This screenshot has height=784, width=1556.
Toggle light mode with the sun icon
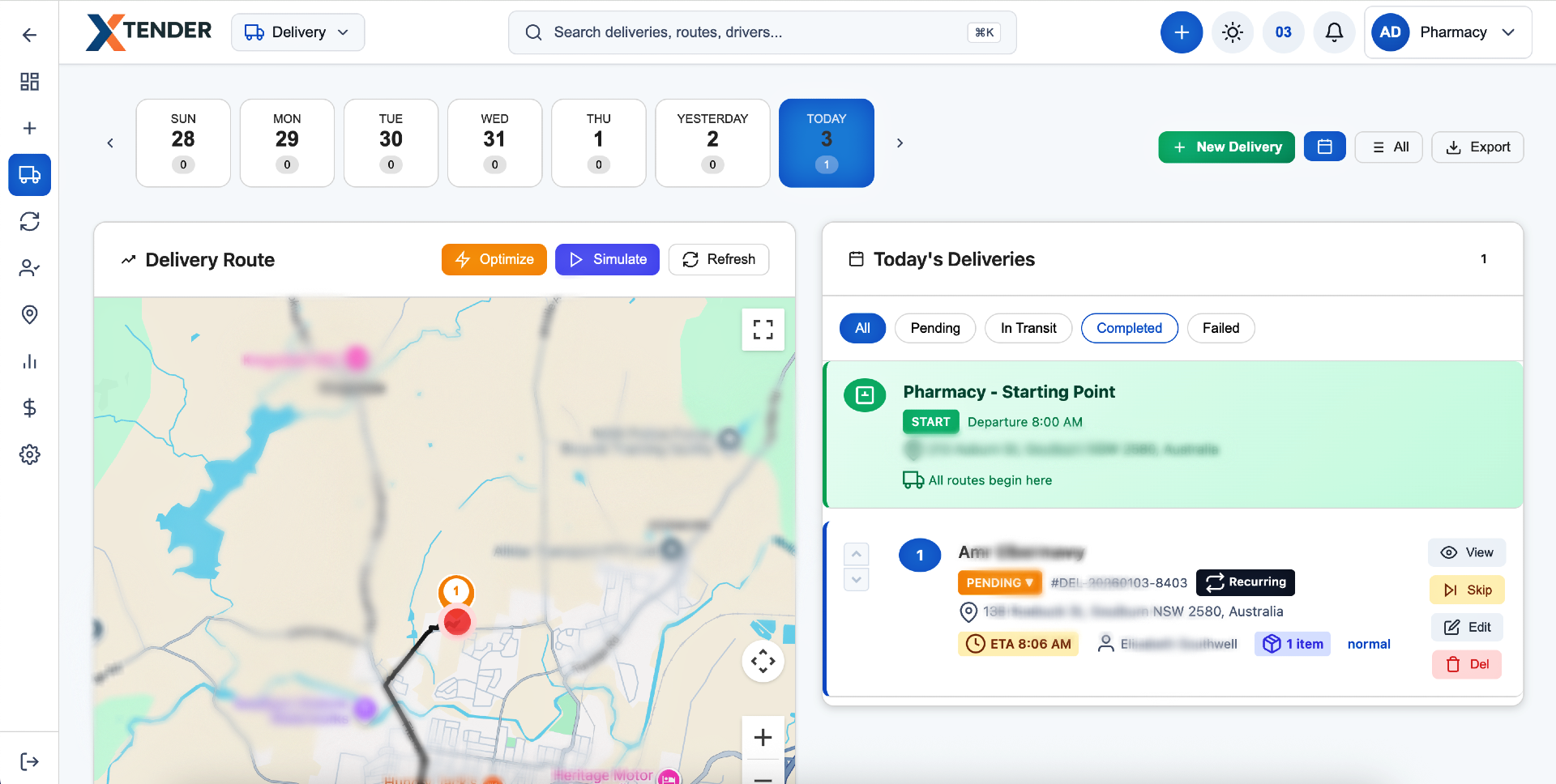point(1233,32)
